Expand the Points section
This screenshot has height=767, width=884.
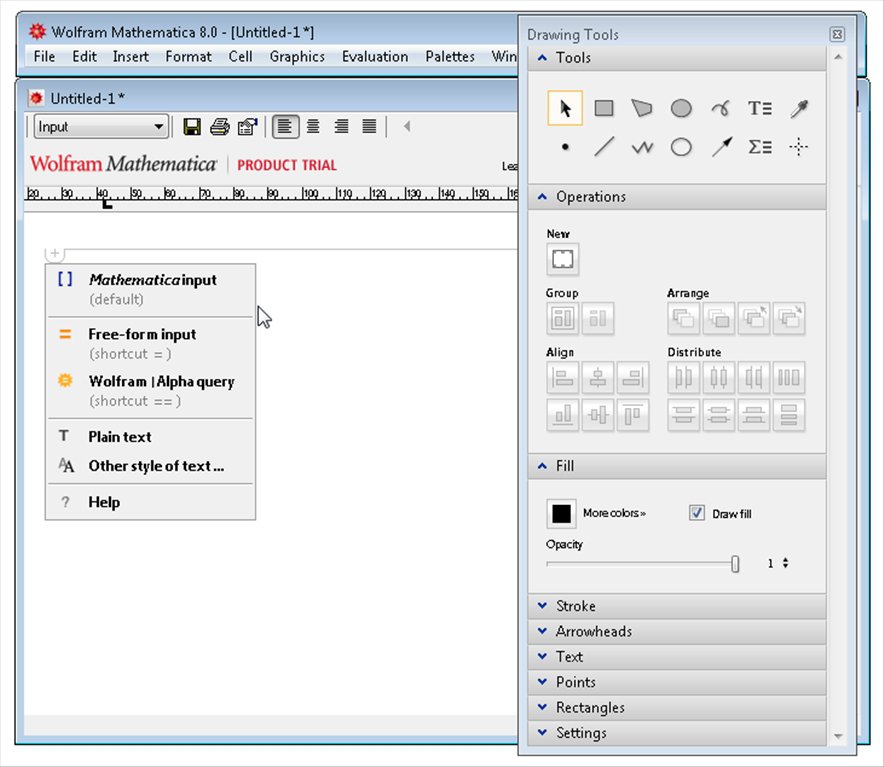click(677, 682)
